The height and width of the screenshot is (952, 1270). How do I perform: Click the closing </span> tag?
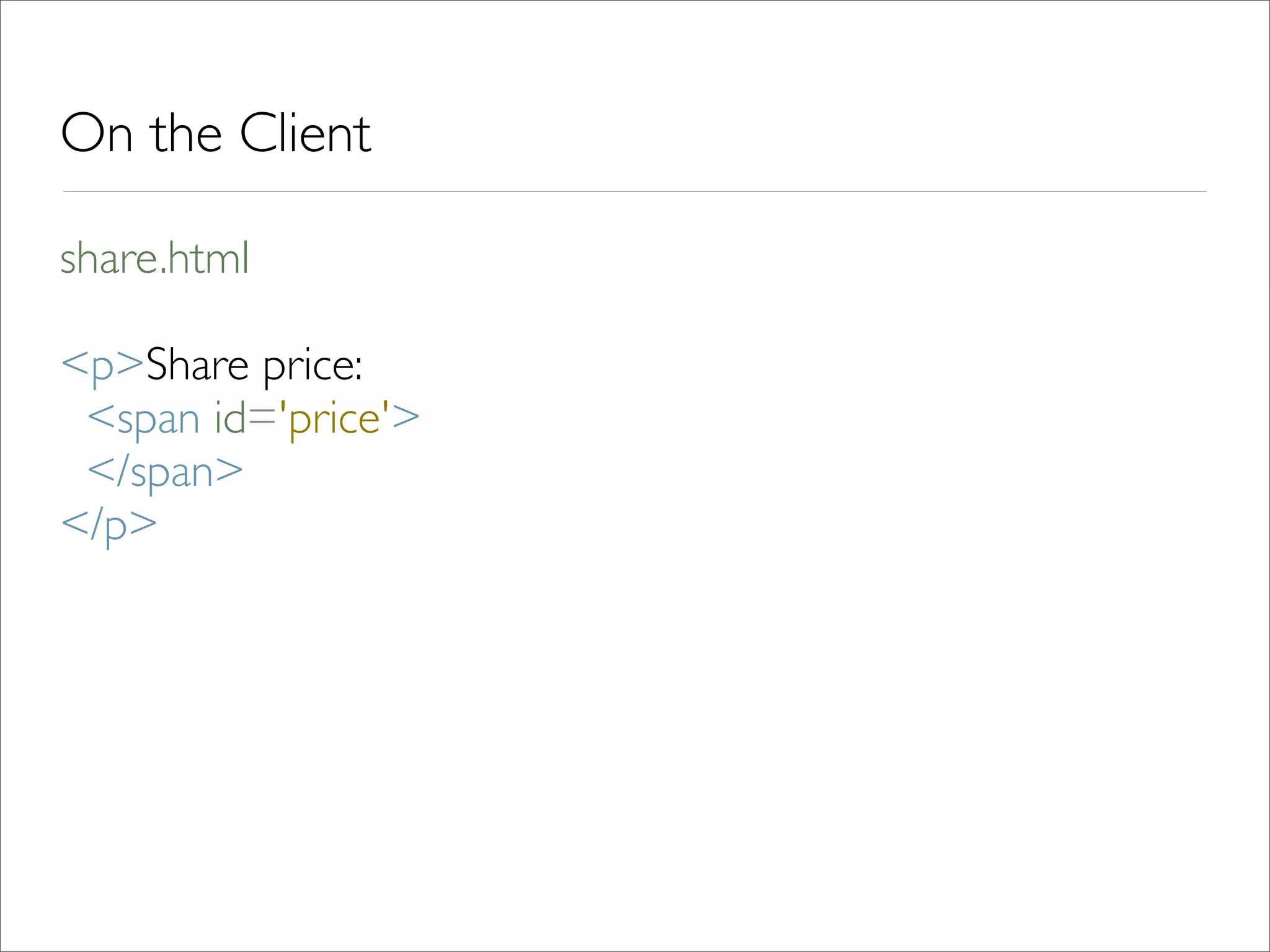click(165, 472)
